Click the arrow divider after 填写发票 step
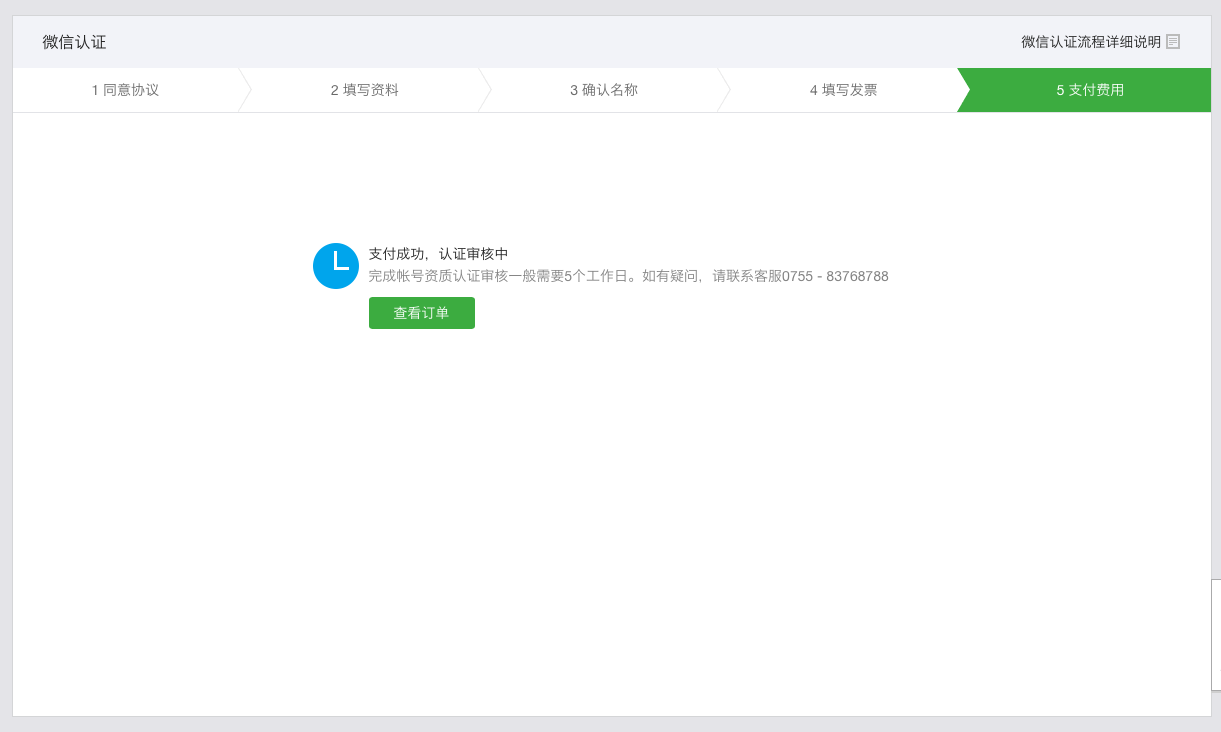This screenshot has width=1221, height=732. (x=965, y=89)
